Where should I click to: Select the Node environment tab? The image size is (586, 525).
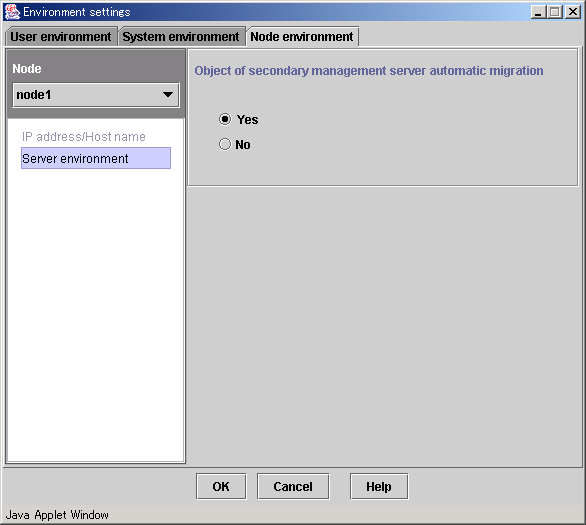tap(302, 37)
